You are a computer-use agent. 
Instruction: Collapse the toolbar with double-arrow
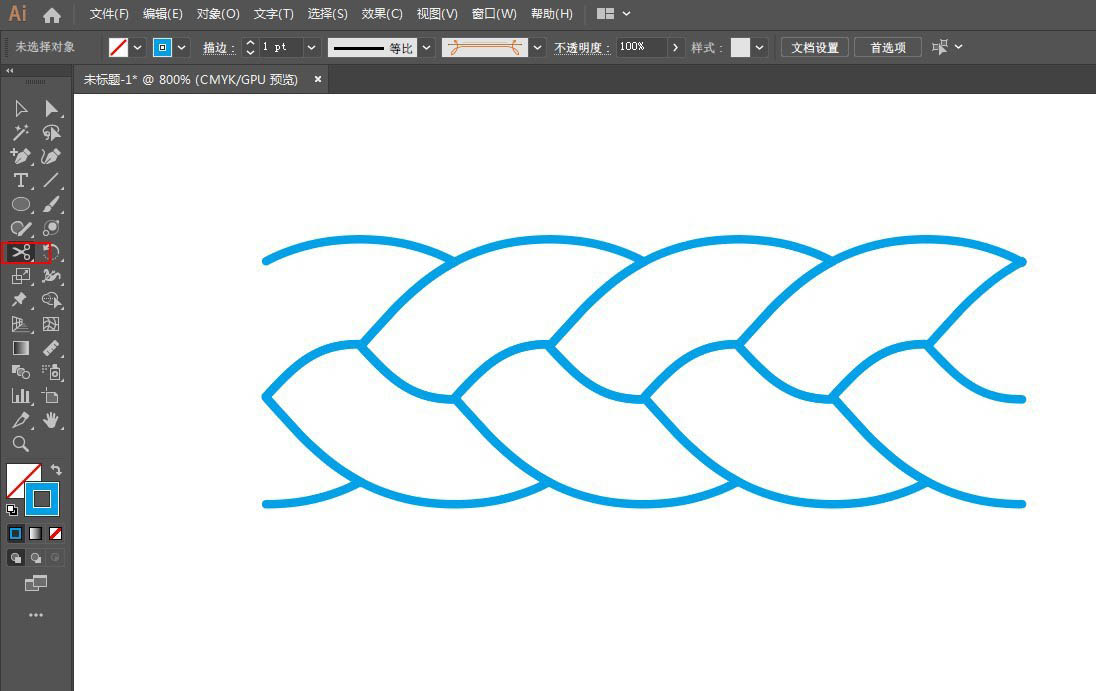point(10,71)
